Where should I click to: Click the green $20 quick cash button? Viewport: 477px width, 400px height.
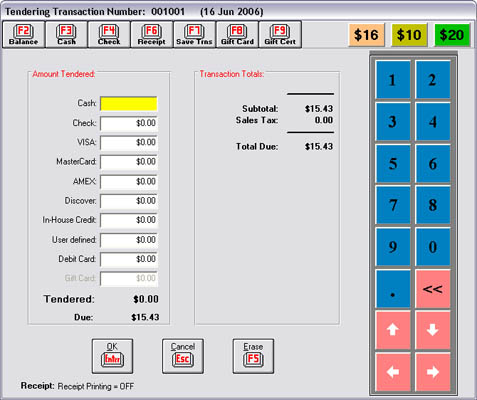pos(452,35)
